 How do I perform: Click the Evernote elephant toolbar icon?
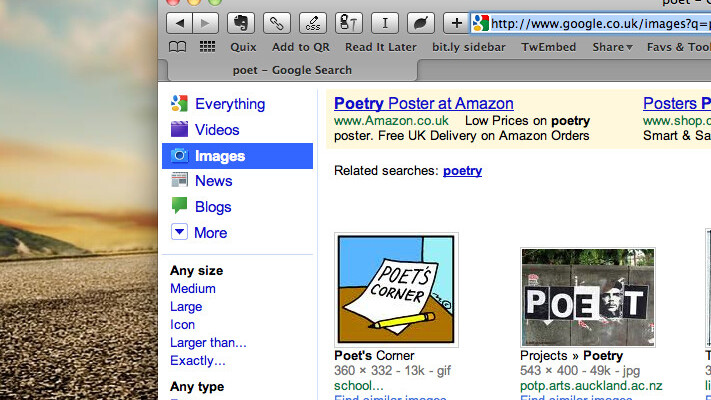[241, 23]
